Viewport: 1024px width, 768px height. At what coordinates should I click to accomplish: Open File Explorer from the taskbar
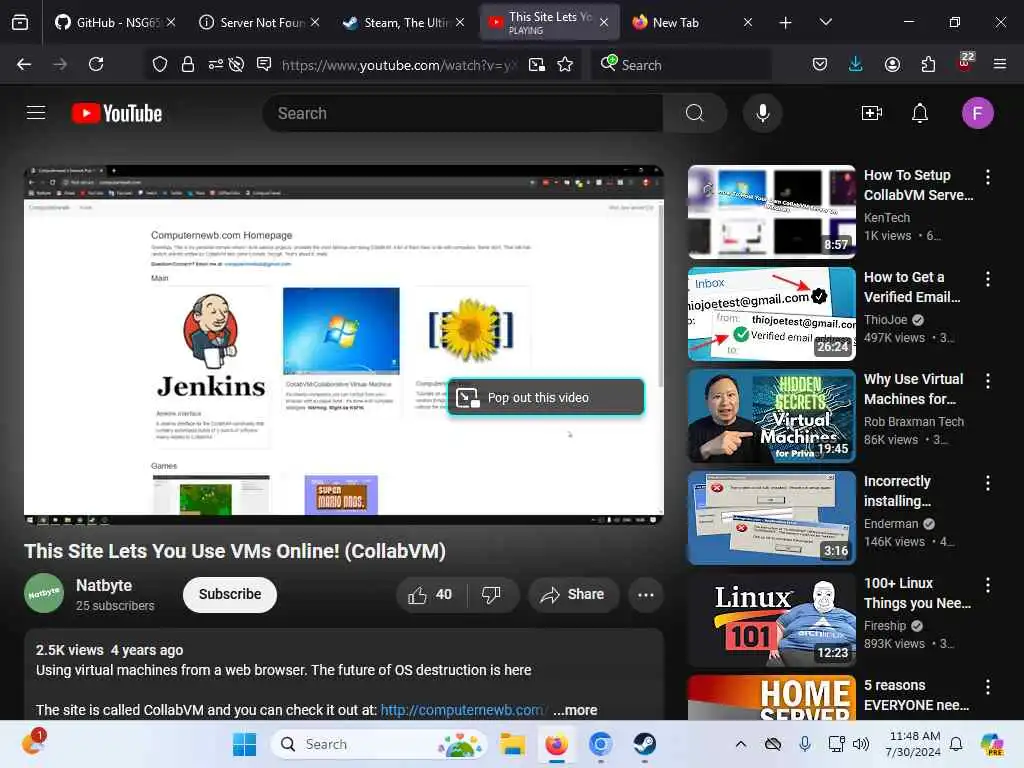pos(513,744)
